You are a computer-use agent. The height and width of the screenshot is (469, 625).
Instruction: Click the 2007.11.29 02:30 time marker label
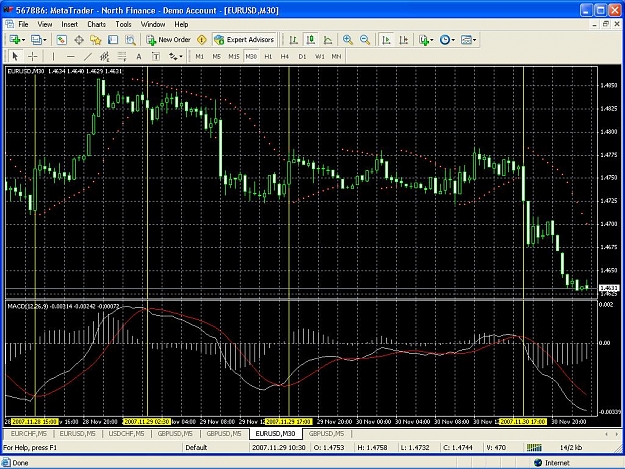pyautogui.click(x=147, y=422)
